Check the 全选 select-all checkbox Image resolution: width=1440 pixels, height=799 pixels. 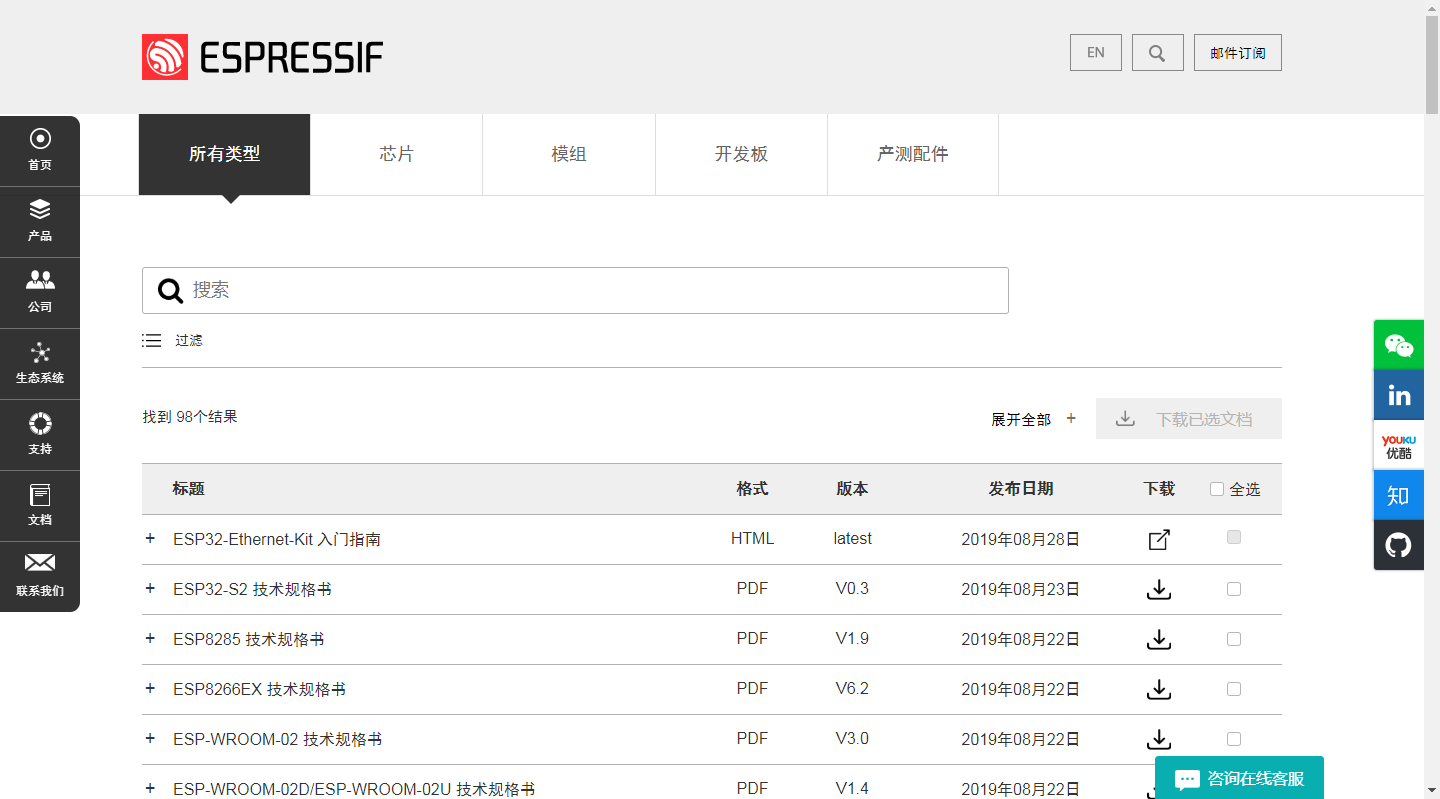[x=1217, y=489]
